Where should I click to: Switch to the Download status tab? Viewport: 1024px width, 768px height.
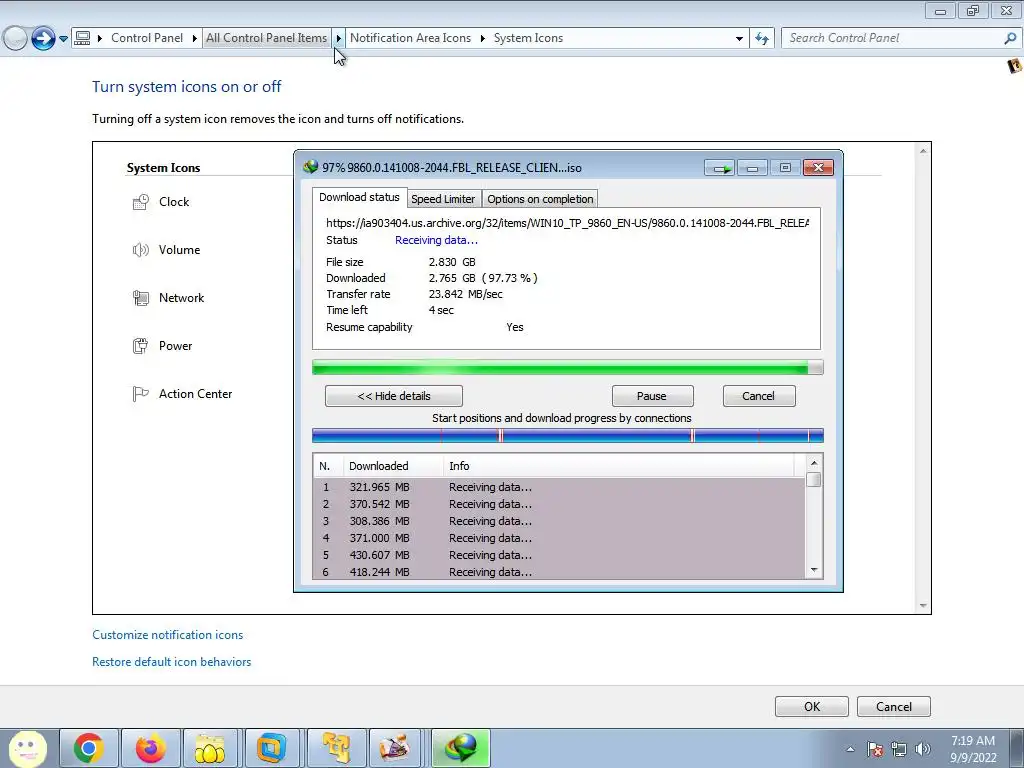[359, 197]
